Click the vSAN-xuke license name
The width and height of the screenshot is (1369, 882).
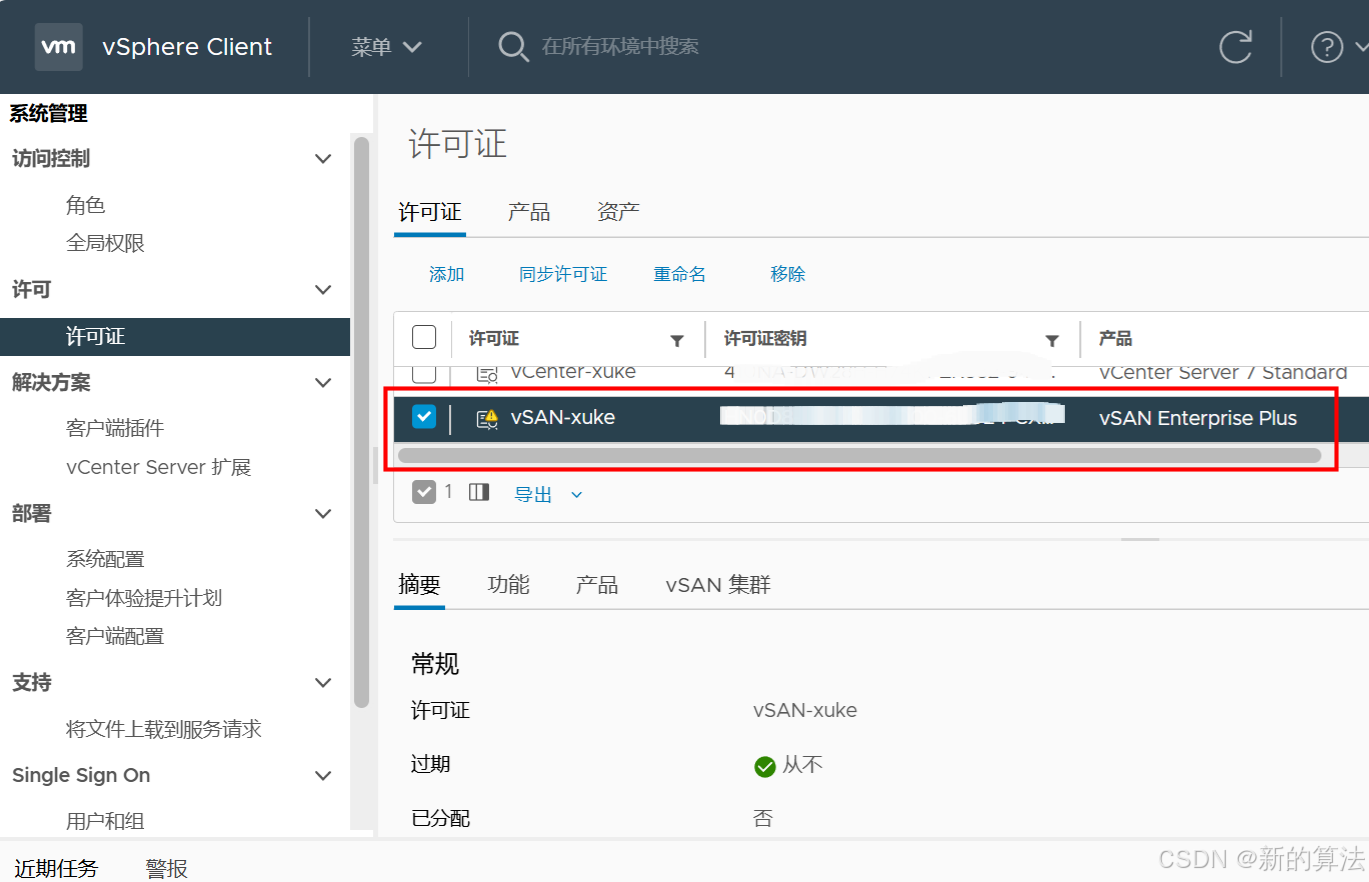pos(563,418)
